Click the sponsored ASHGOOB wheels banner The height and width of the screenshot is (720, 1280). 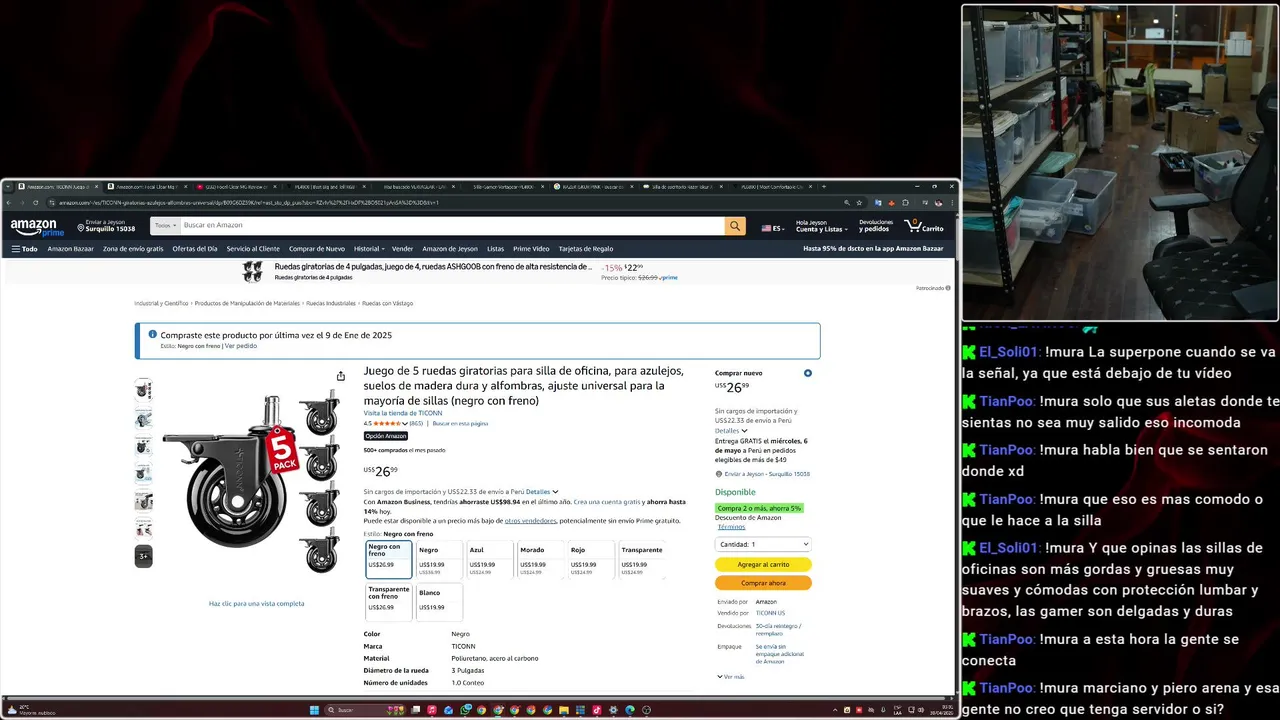tap(460, 271)
